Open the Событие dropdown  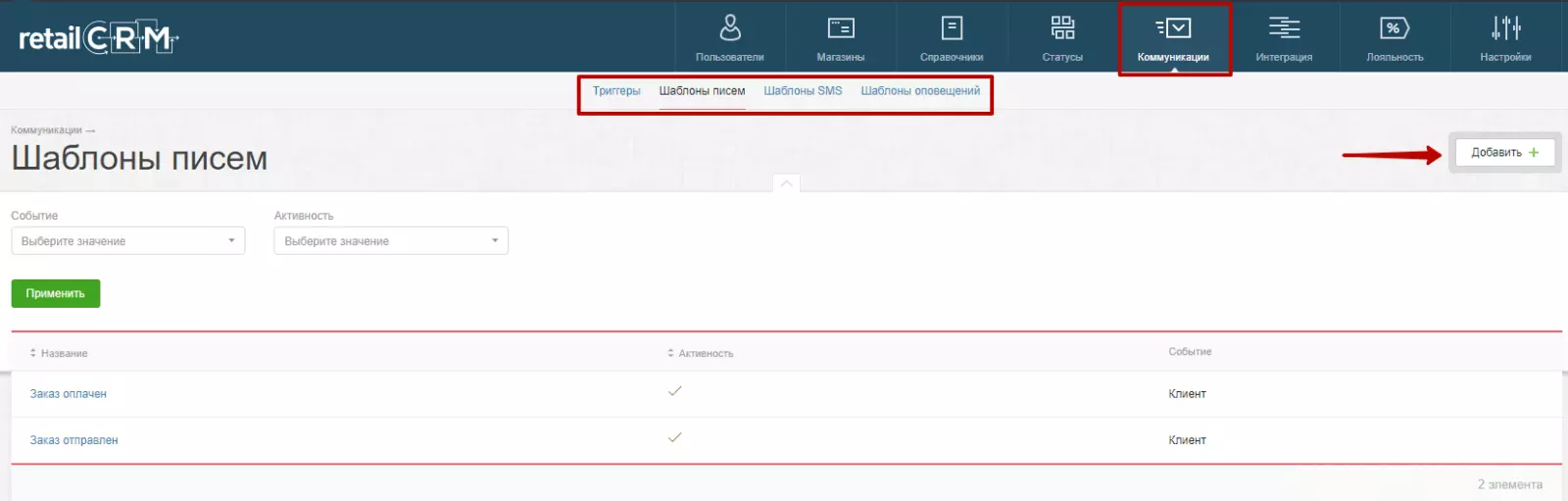pos(128,241)
